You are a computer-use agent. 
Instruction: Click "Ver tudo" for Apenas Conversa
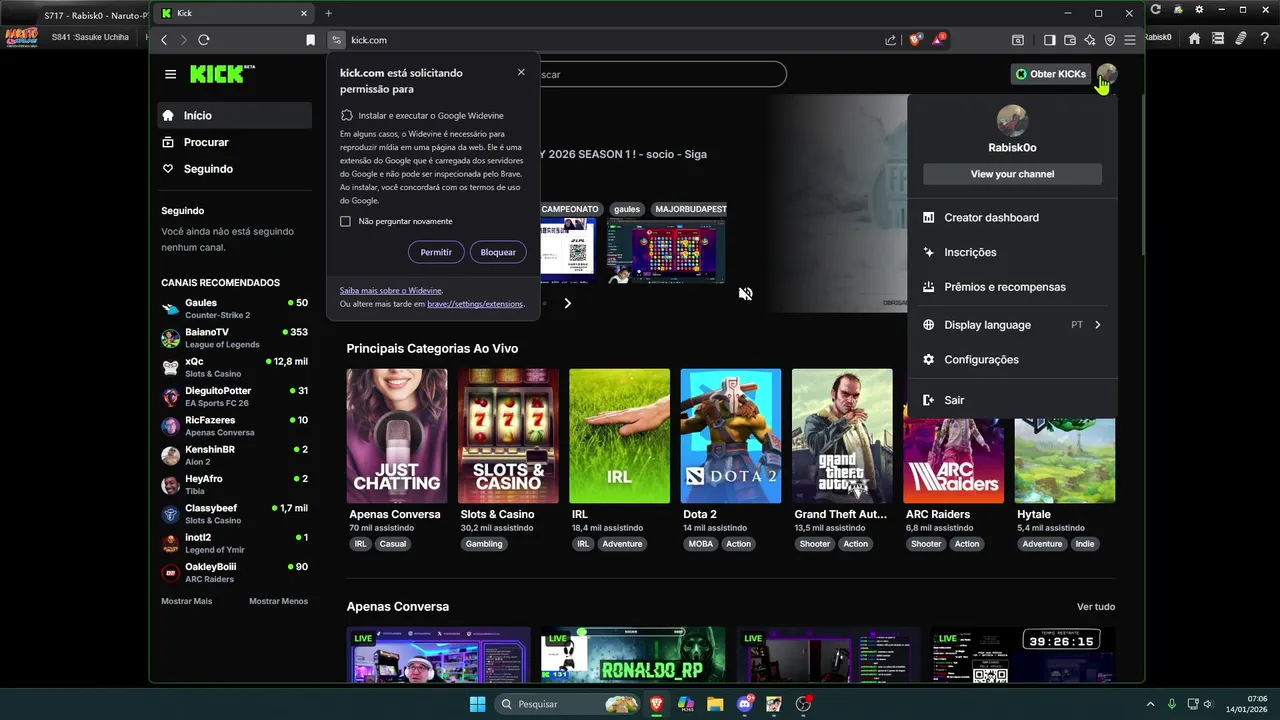(x=1096, y=607)
